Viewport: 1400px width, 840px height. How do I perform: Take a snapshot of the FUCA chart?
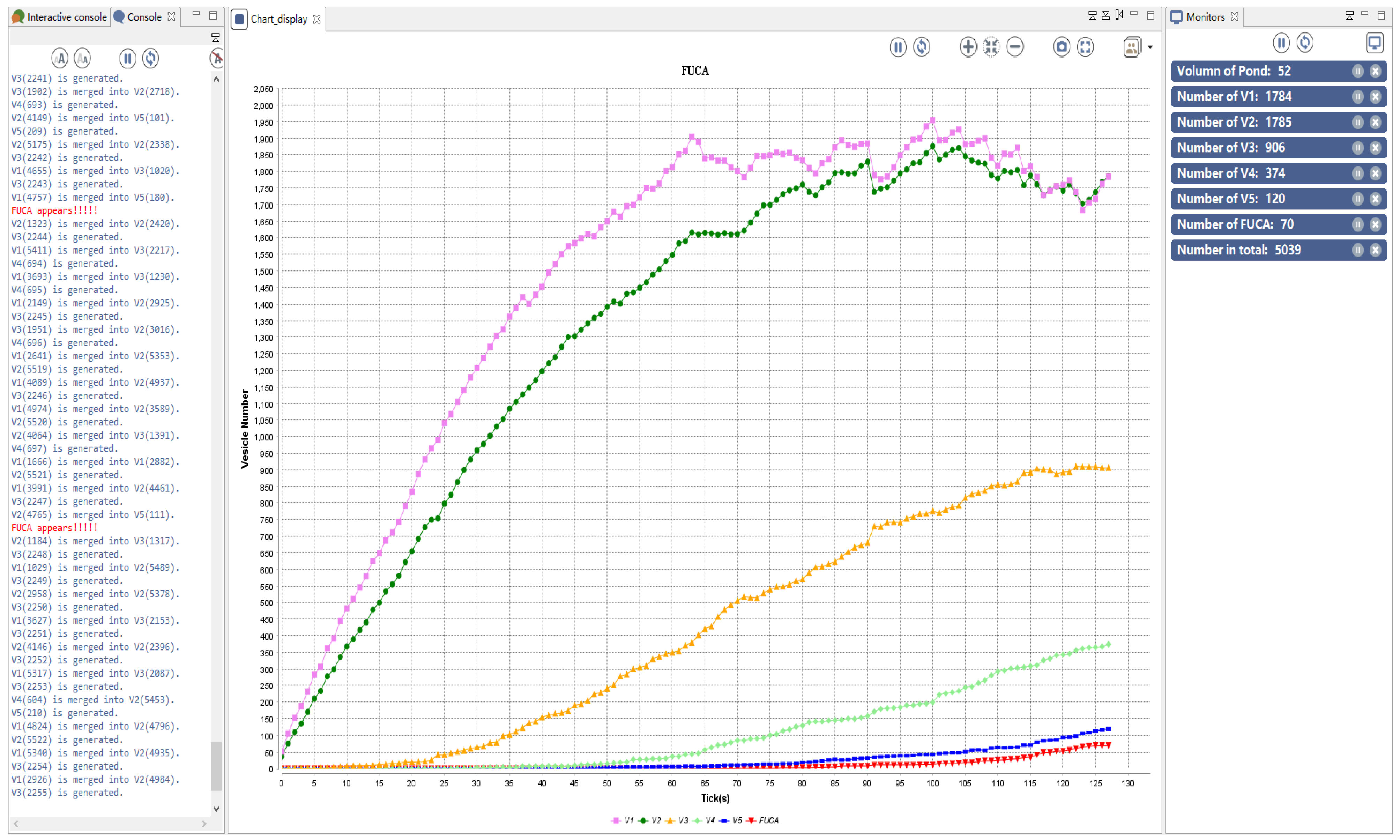tap(1062, 47)
